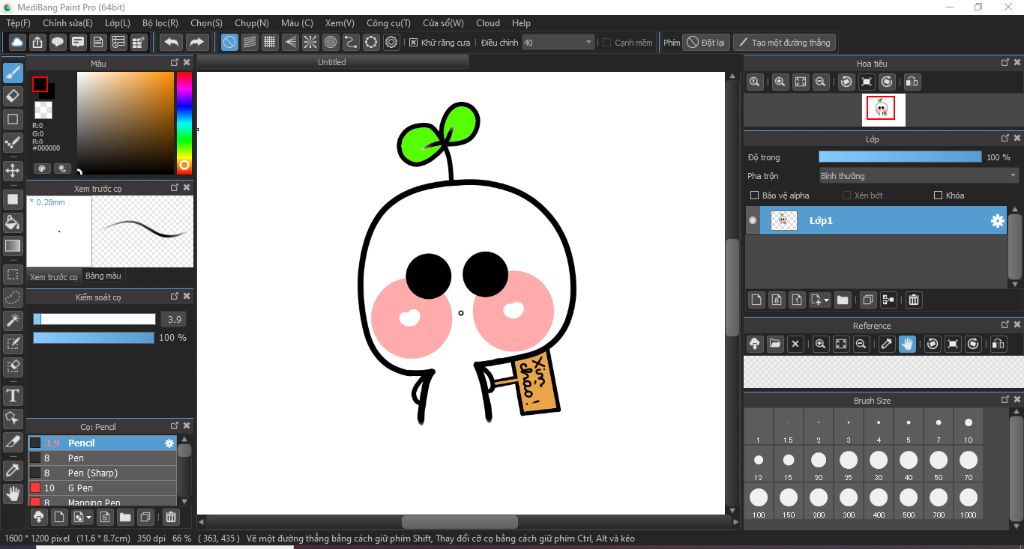Activate the Text tool
The height and width of the screenshot is (549, 1024).
[13, 396]
